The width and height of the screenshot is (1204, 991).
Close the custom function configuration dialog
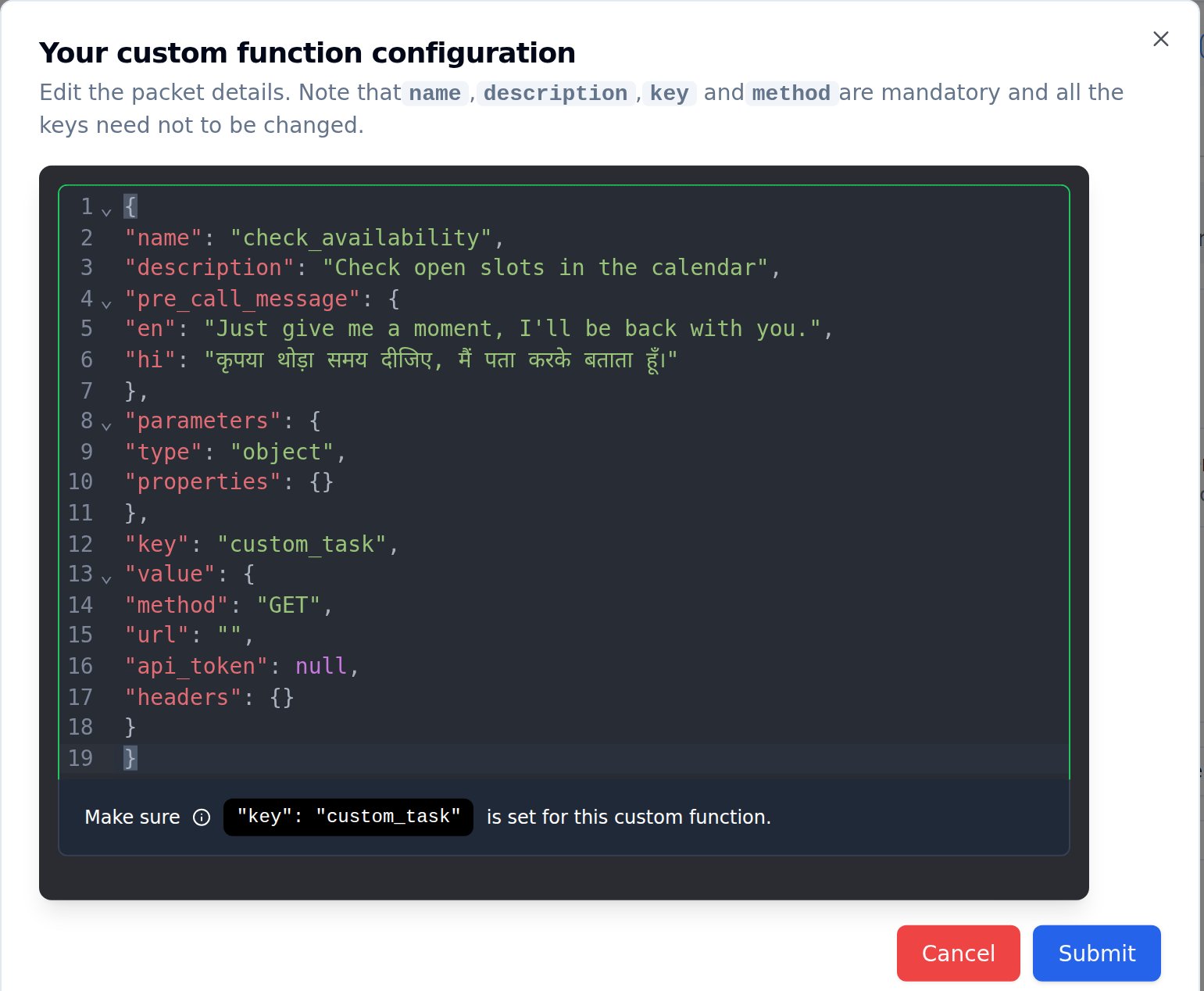1160,39
